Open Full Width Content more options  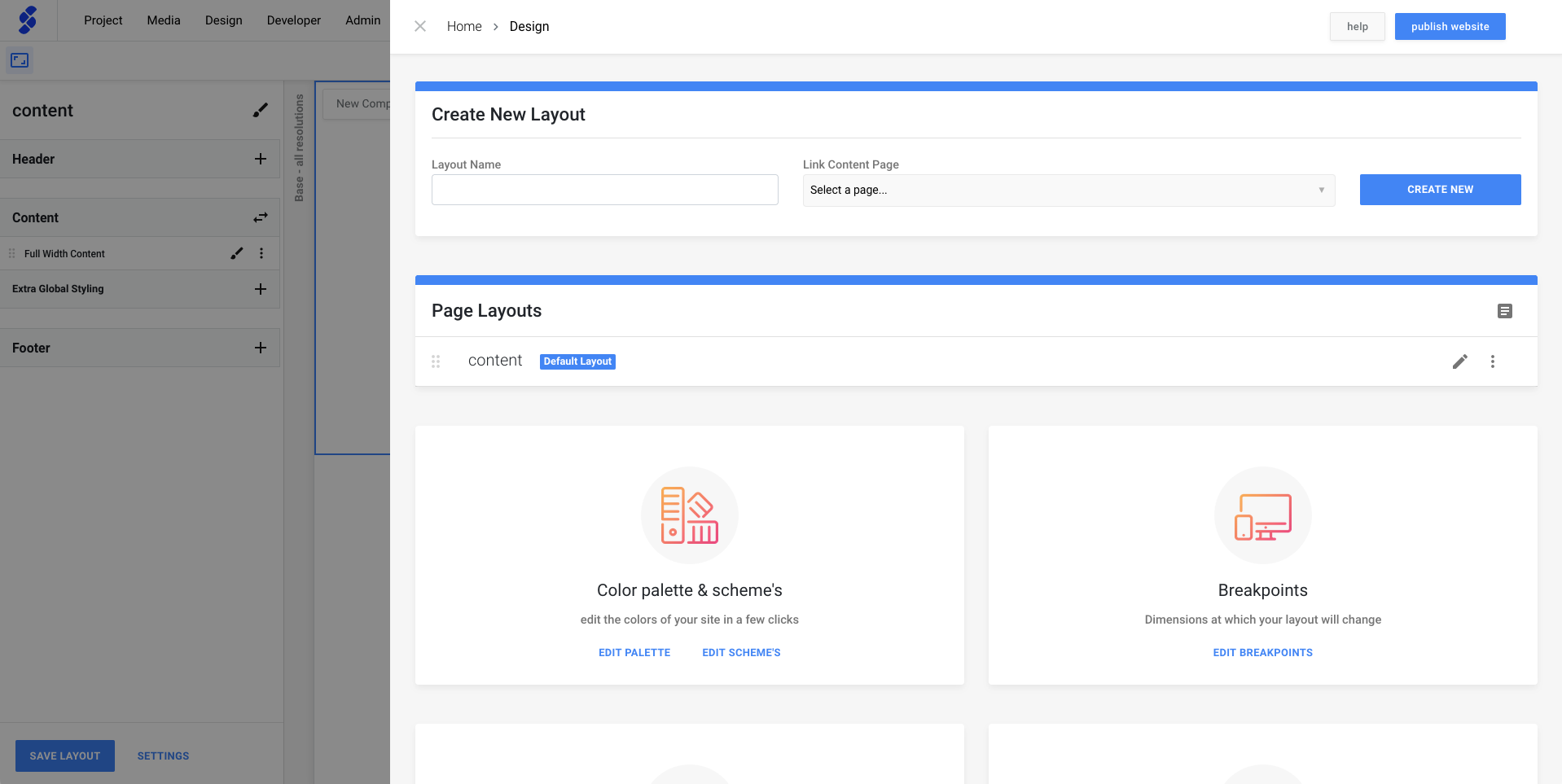[261, 253]
